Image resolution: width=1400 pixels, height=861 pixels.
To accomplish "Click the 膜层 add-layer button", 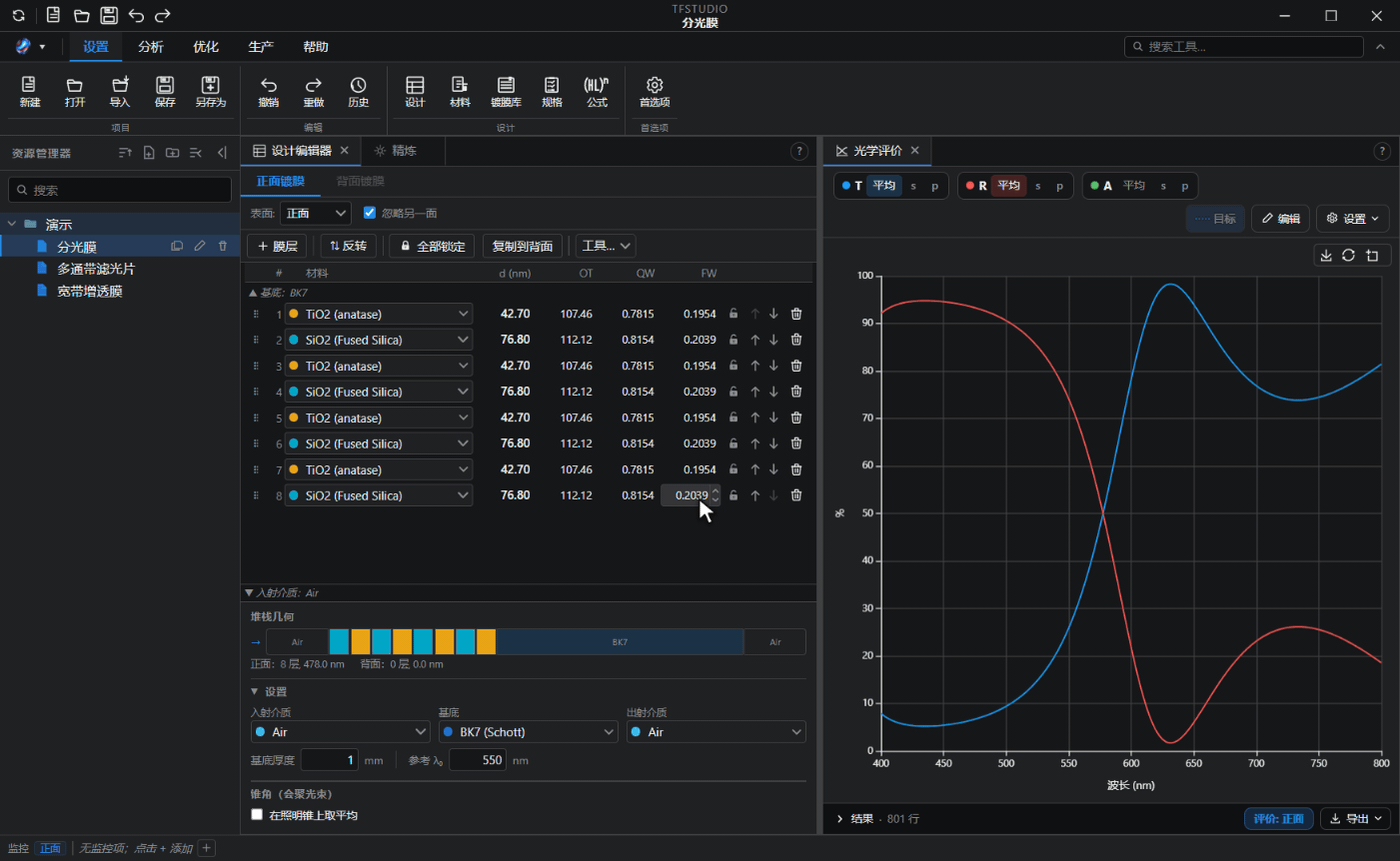I will click(277, 246).
